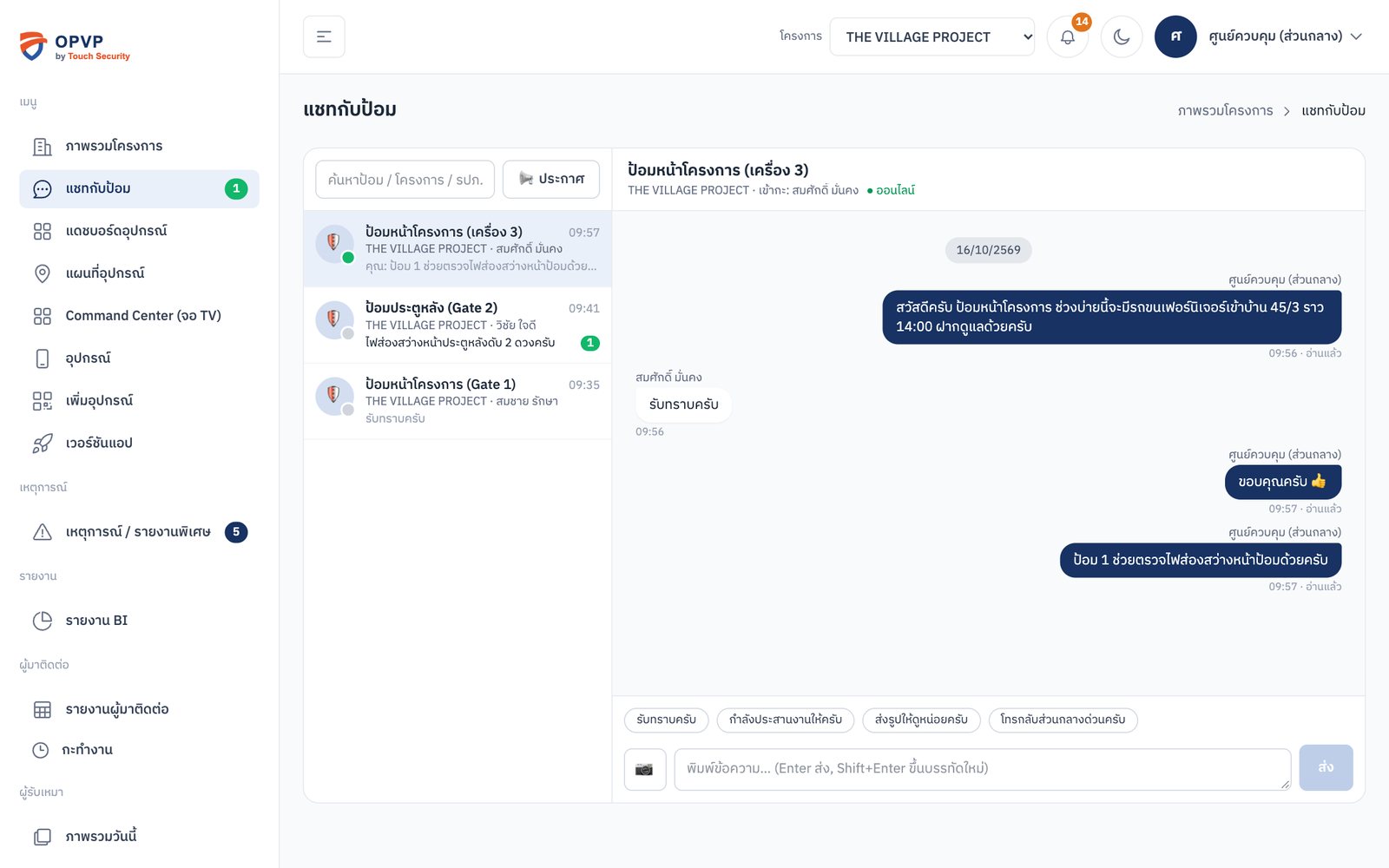Click the chat bubble icon for แชทกับป้อม
Screen dimensions: 1389x868
click(42, 189)
